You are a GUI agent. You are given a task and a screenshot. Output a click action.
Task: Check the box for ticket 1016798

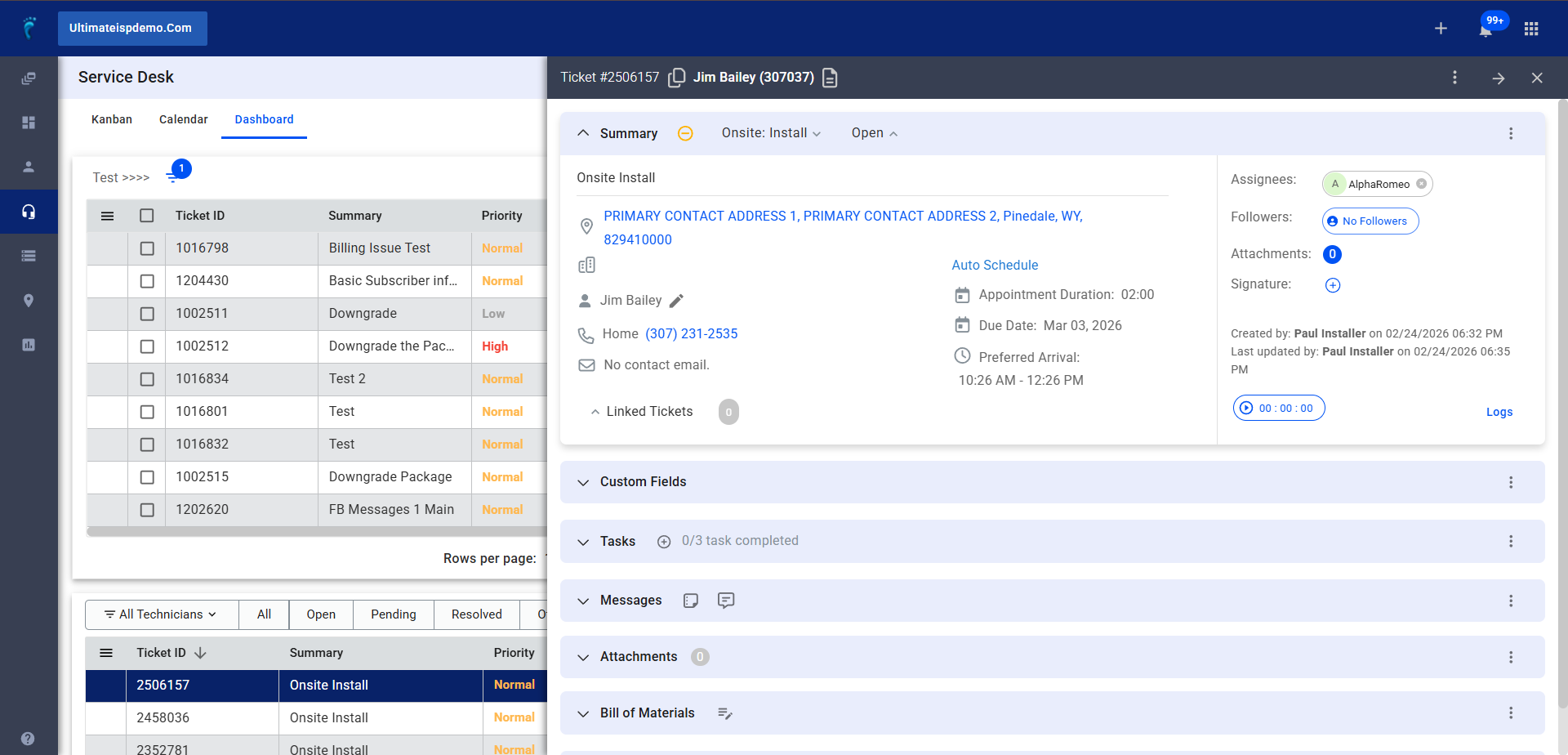pyautogui.click(x=147, y=248)
